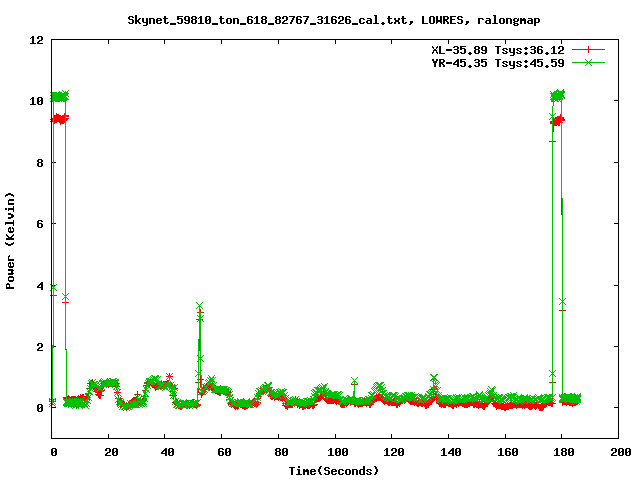This screenshot has width=640, height=480.
Task: Click the x-axis tick label 80
Action: 281,452
